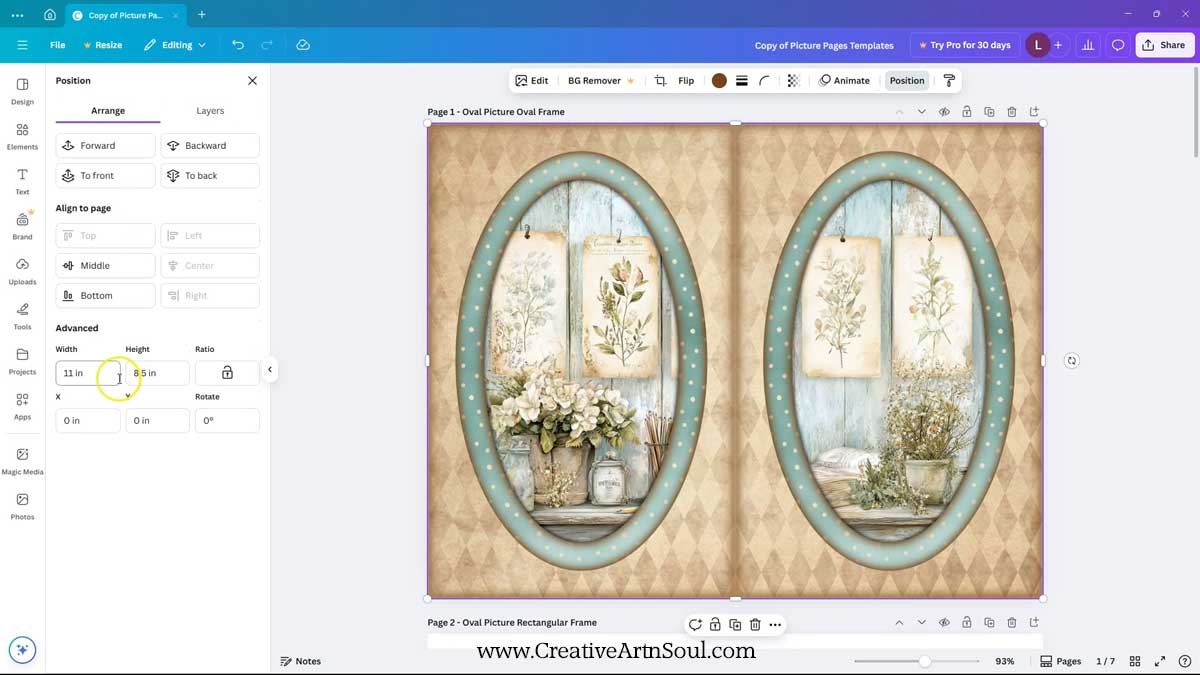Lock Page 1 with the padlock icon
Viewport: 1200px width, 675px height.
(x=967, y=112)
